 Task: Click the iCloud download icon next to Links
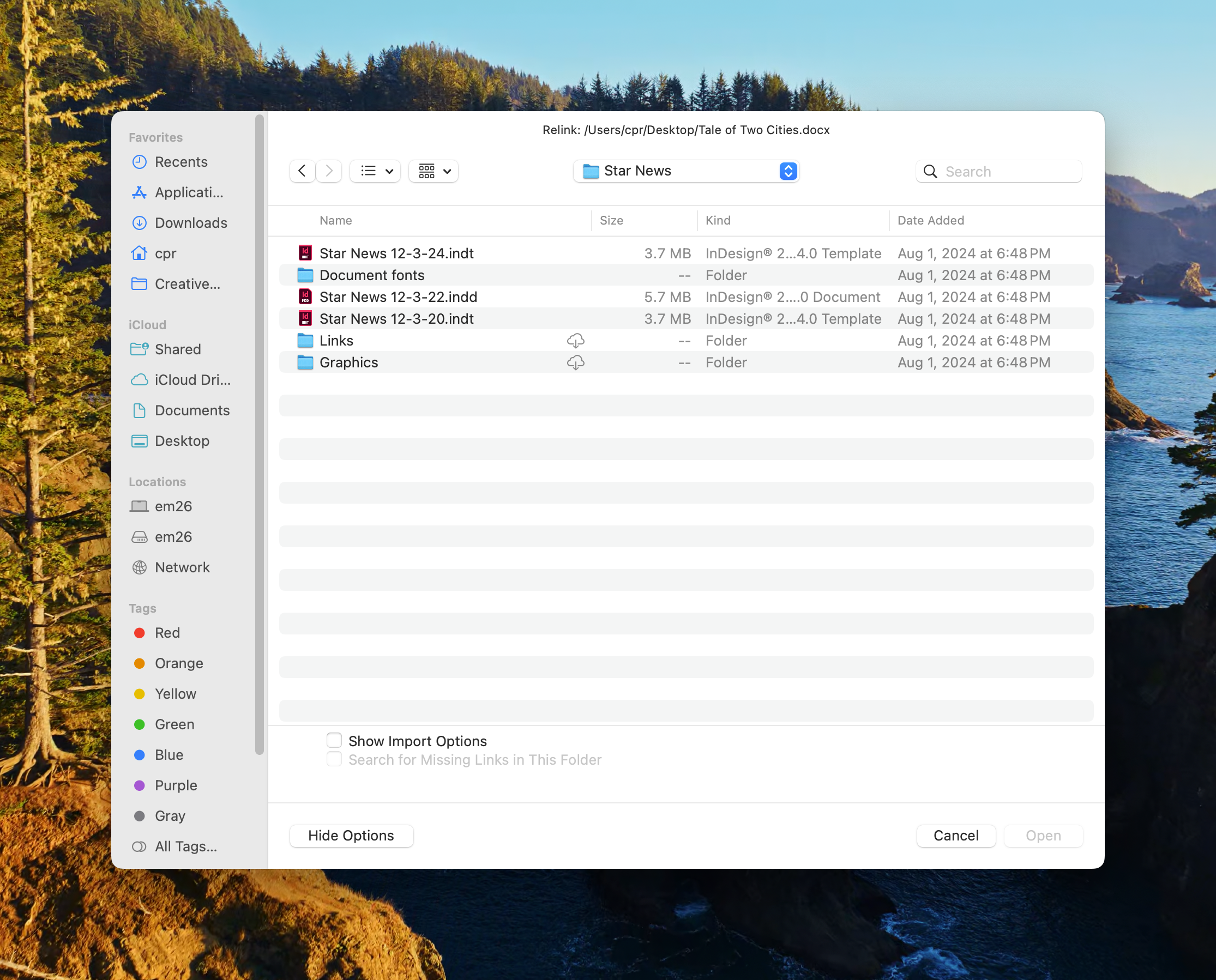[x=575, y=341]
